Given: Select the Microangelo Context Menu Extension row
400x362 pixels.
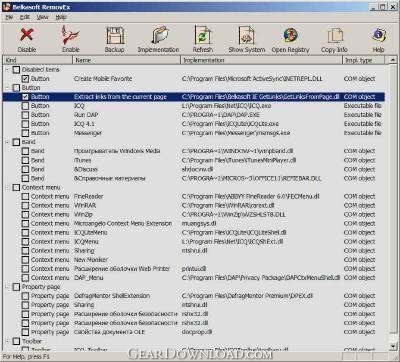Looking at the screenshot, I should pyautogui.click(x=193, y=224).
